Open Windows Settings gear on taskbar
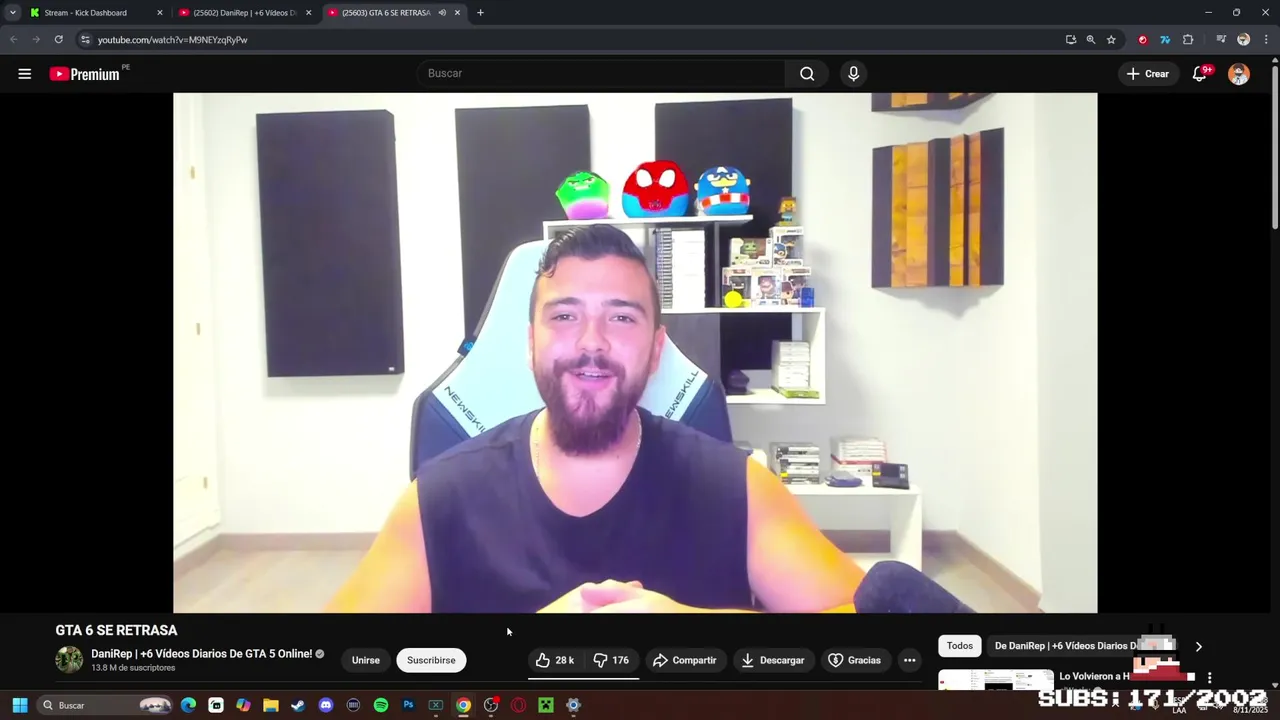The image size is (1280, 720). pos(573,705)
